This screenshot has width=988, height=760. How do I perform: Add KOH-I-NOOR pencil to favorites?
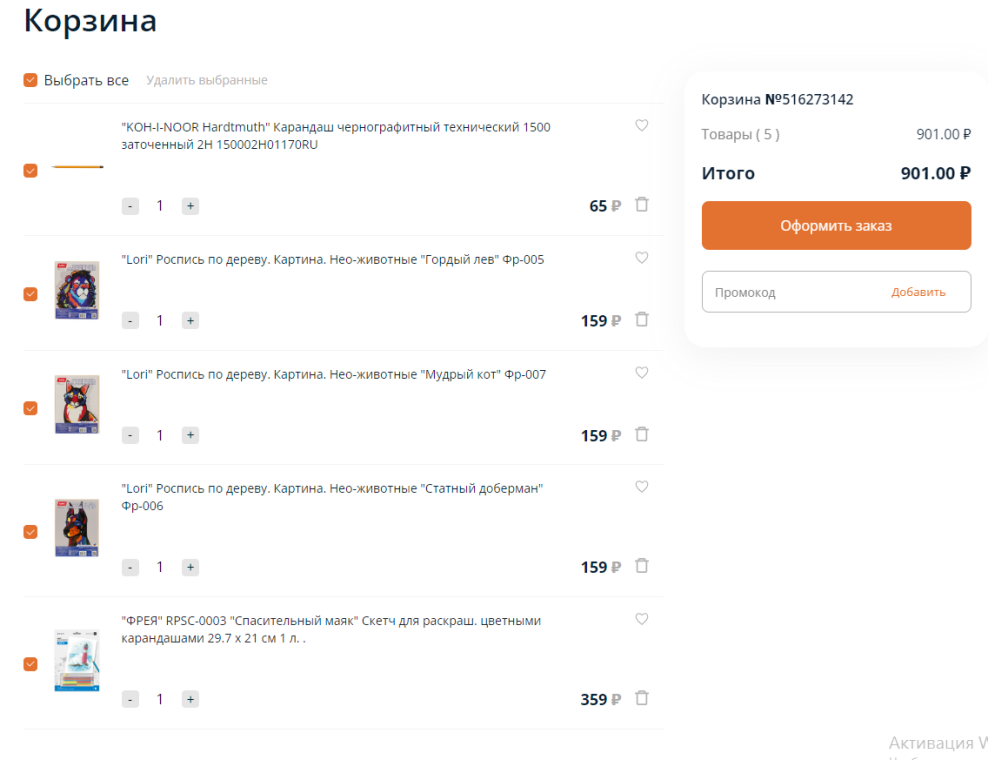642,126
